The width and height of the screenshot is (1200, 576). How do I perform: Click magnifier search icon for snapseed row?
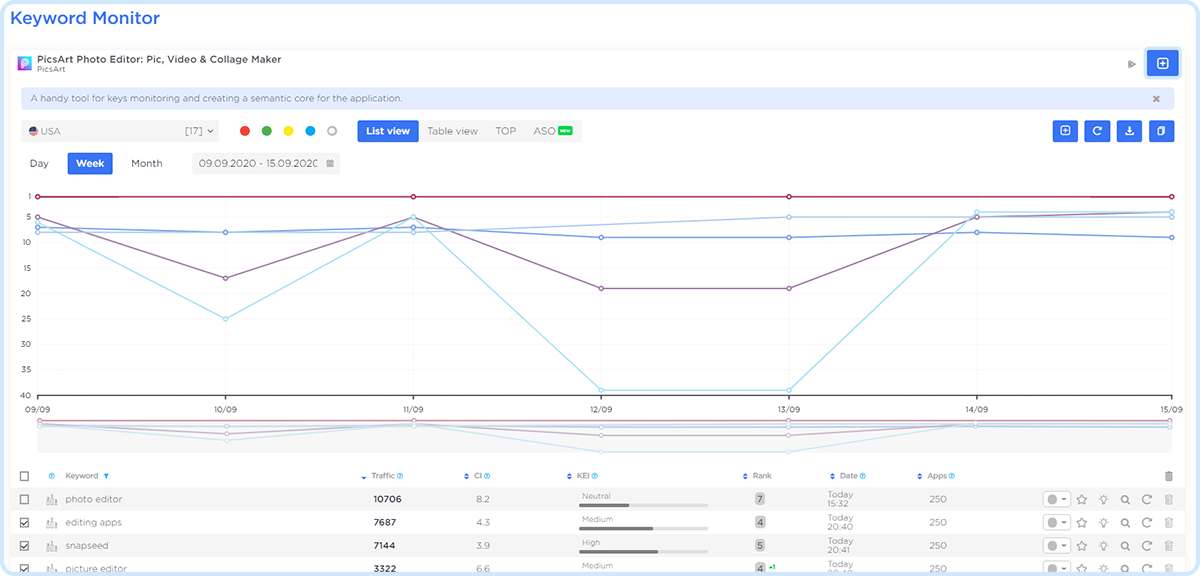tap(1125, 546)
